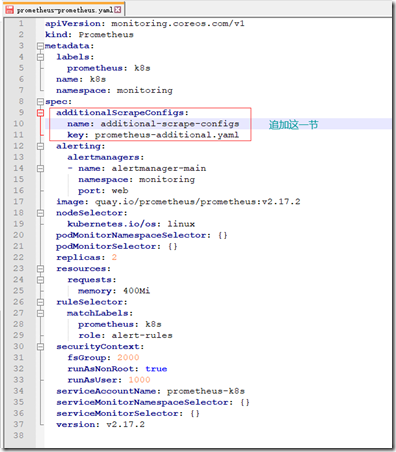Click on 'namespace: monitoring' in metadata
The image size is (396, 452).
click(114, 90)
